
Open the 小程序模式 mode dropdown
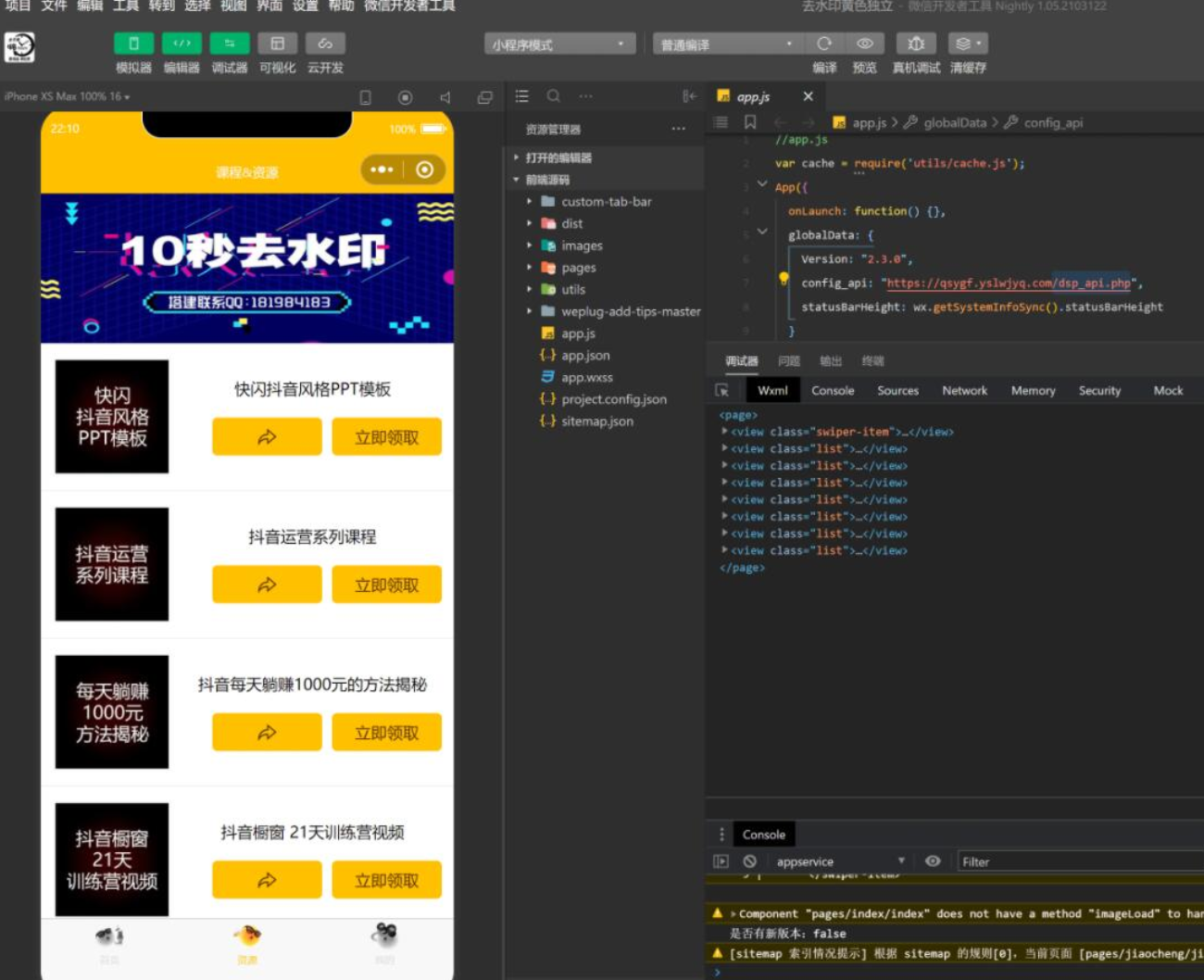pos(558,44)
